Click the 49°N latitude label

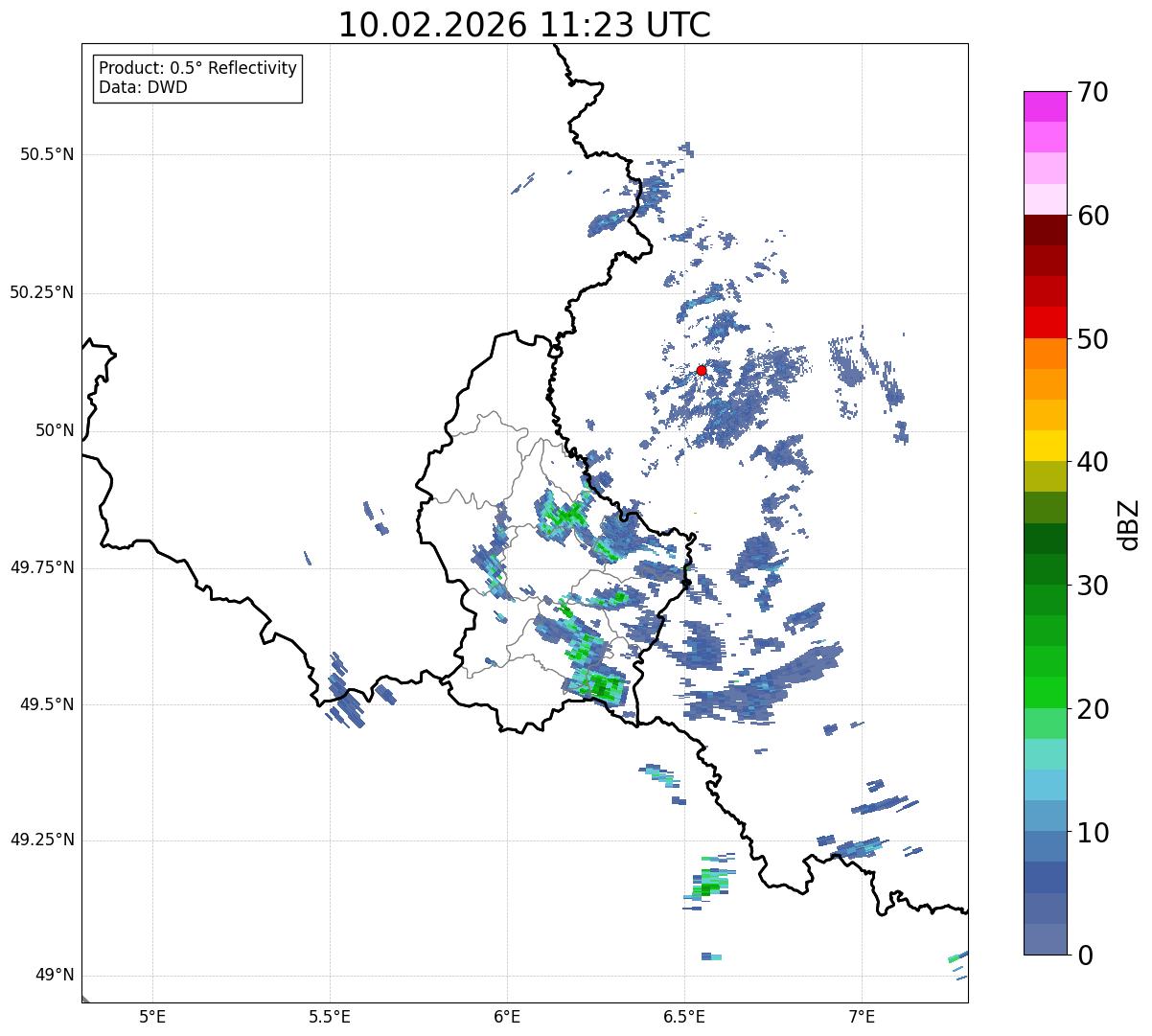55,976
